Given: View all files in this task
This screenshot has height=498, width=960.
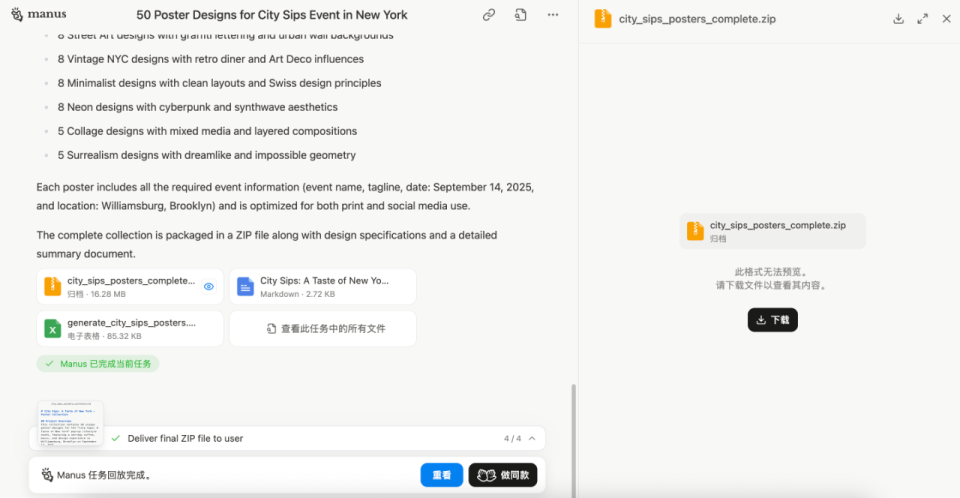Looking at the screenshot, I should [323, 328].
